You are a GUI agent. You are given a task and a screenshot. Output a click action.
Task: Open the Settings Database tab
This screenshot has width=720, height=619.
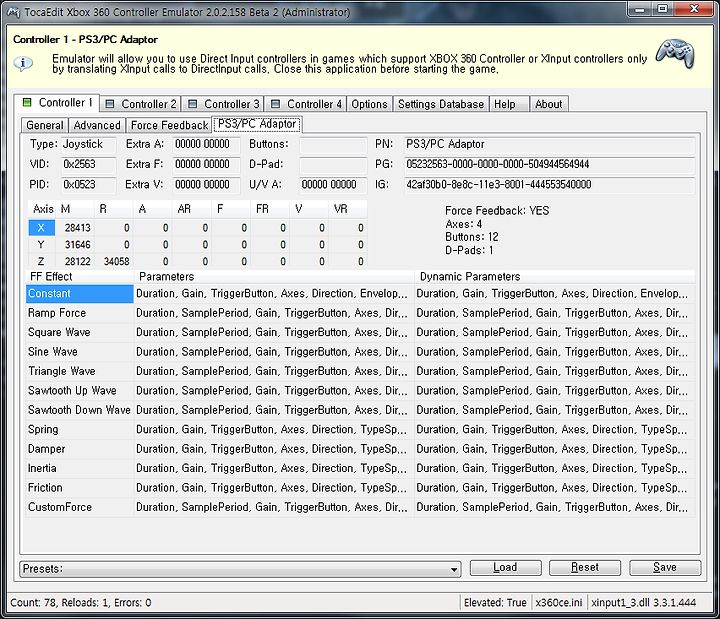[441, 104]
